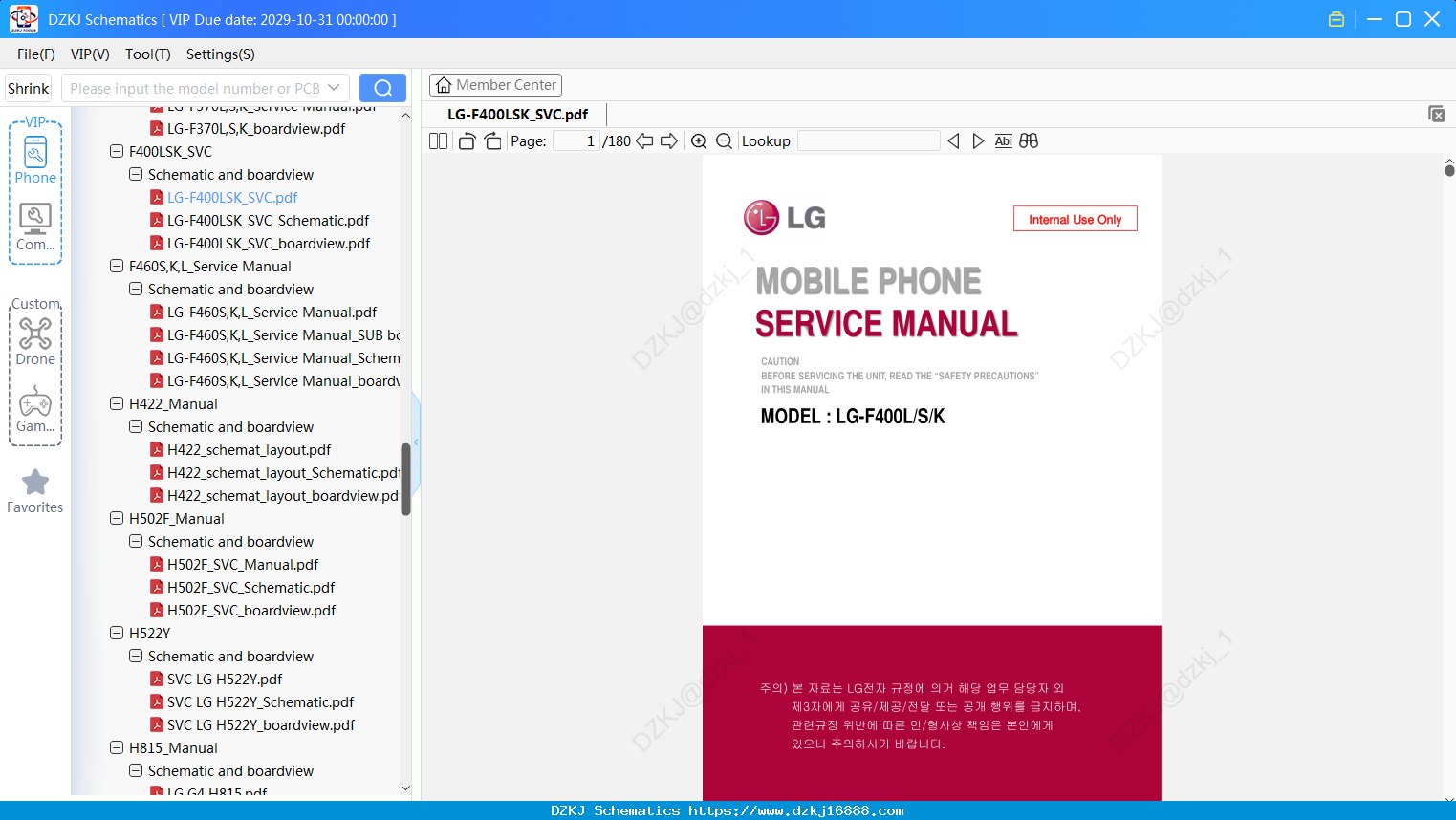Open PDF icon of H502F_SVC_Manual.pdf
The height and width of the screenshot is (820, 1456).
(x=157, y=565)
